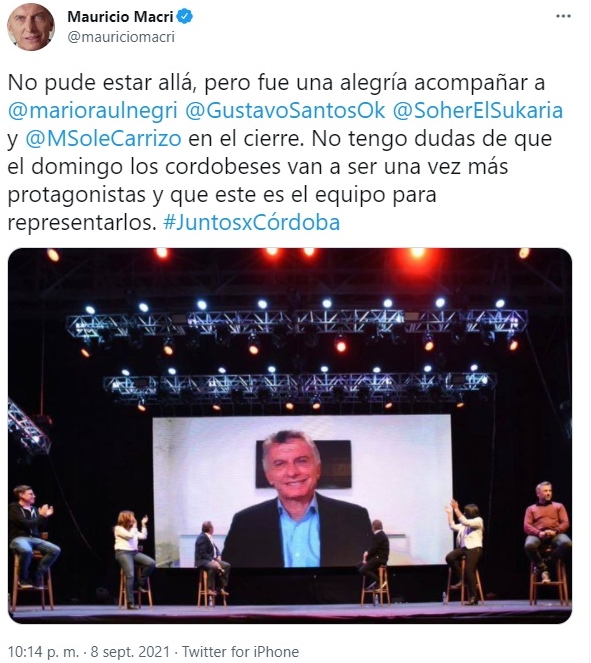
Task: Click the giant video screen showing Macri
Action: (x=302, y=491)
